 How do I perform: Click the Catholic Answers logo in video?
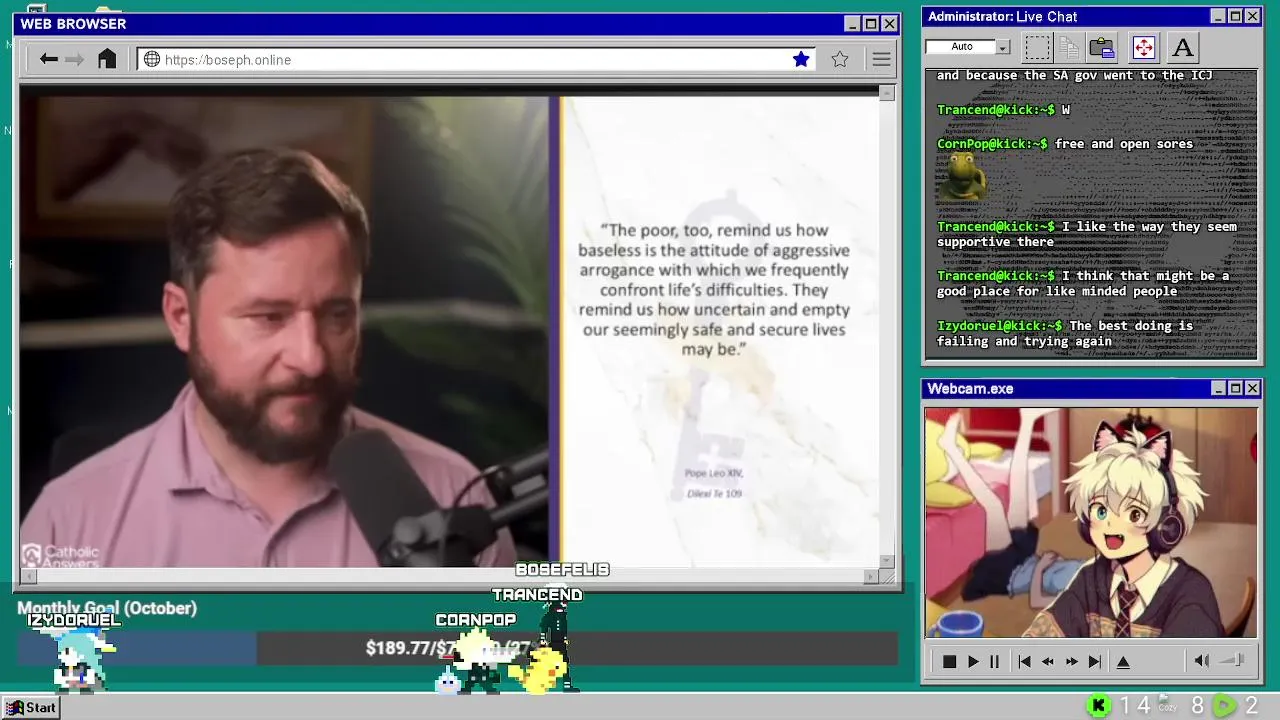coord(61,556)
